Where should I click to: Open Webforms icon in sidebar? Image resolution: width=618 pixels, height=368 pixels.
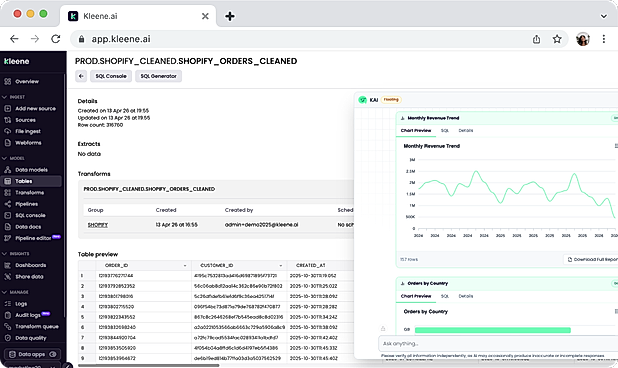(7, 143)
